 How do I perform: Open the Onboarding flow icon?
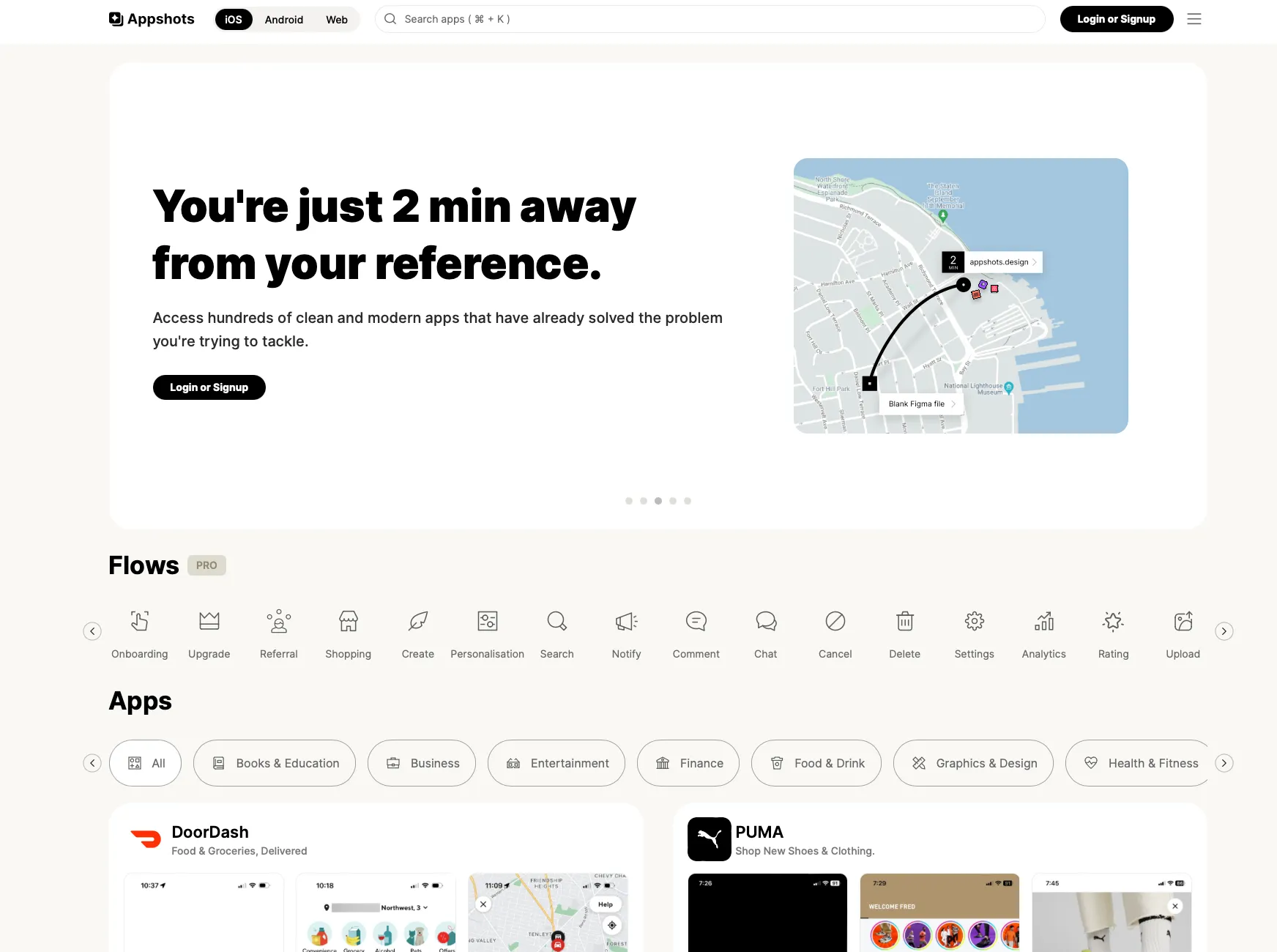tap(140, 621)
